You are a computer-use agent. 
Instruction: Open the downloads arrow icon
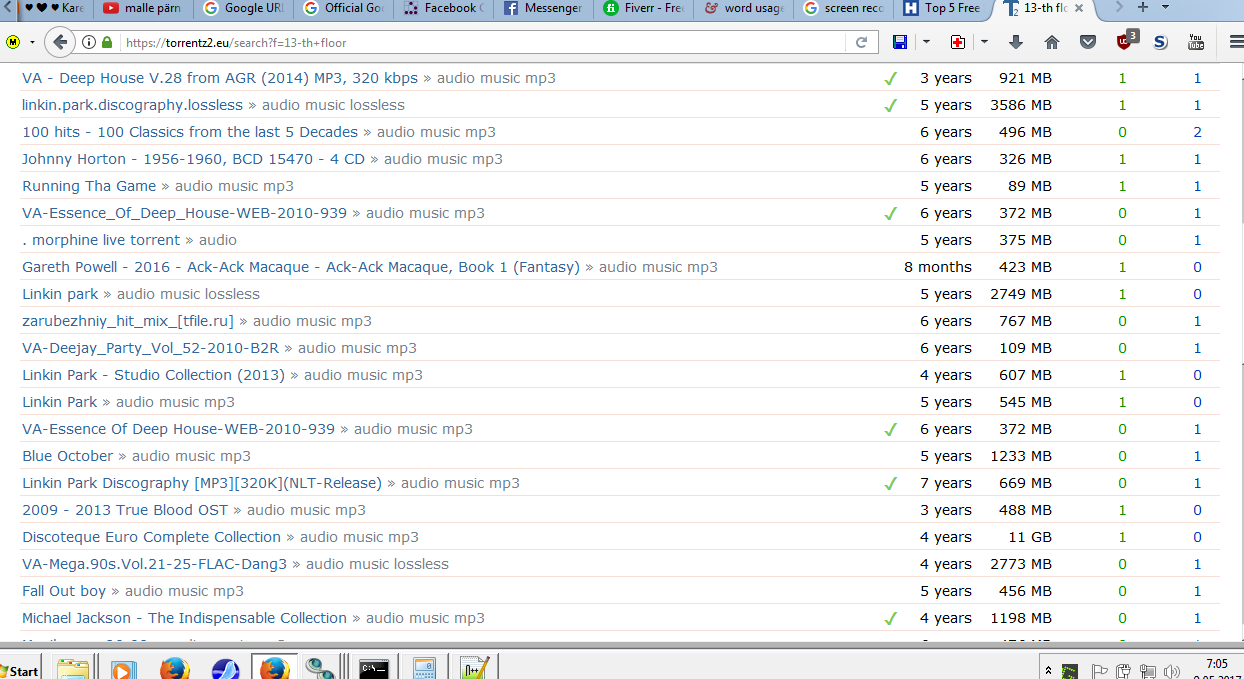click(x=1016, y=42)
